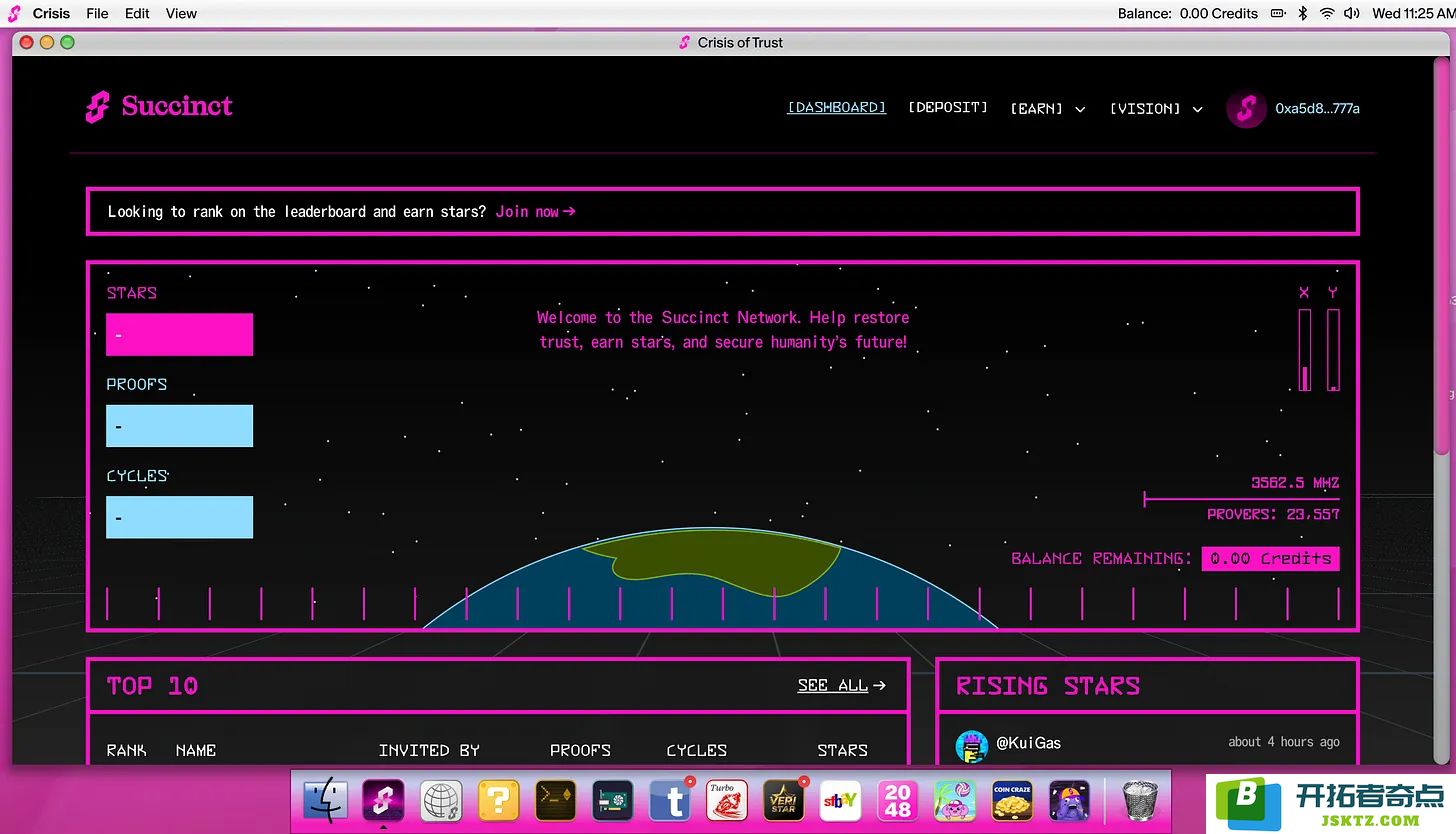Go to the DASHBOARD tab
Viewport: 1456px width, 834px height.
837,107
